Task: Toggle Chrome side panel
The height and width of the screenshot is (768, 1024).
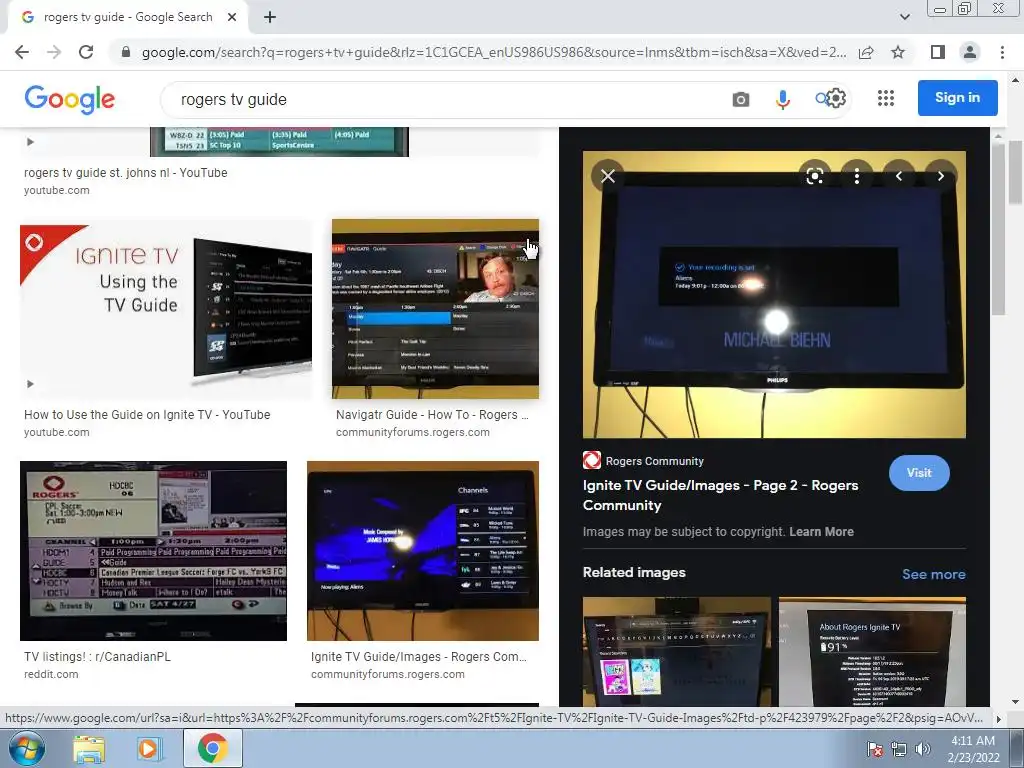Action: tap(938, 52)
